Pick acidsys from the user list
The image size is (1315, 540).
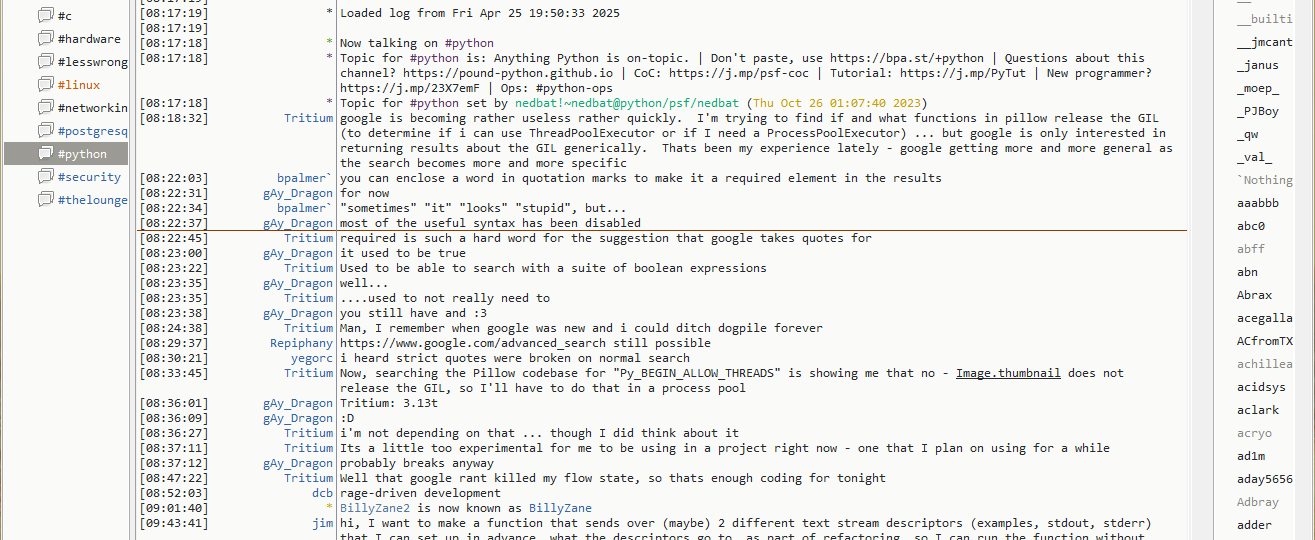click(1261, 387)
